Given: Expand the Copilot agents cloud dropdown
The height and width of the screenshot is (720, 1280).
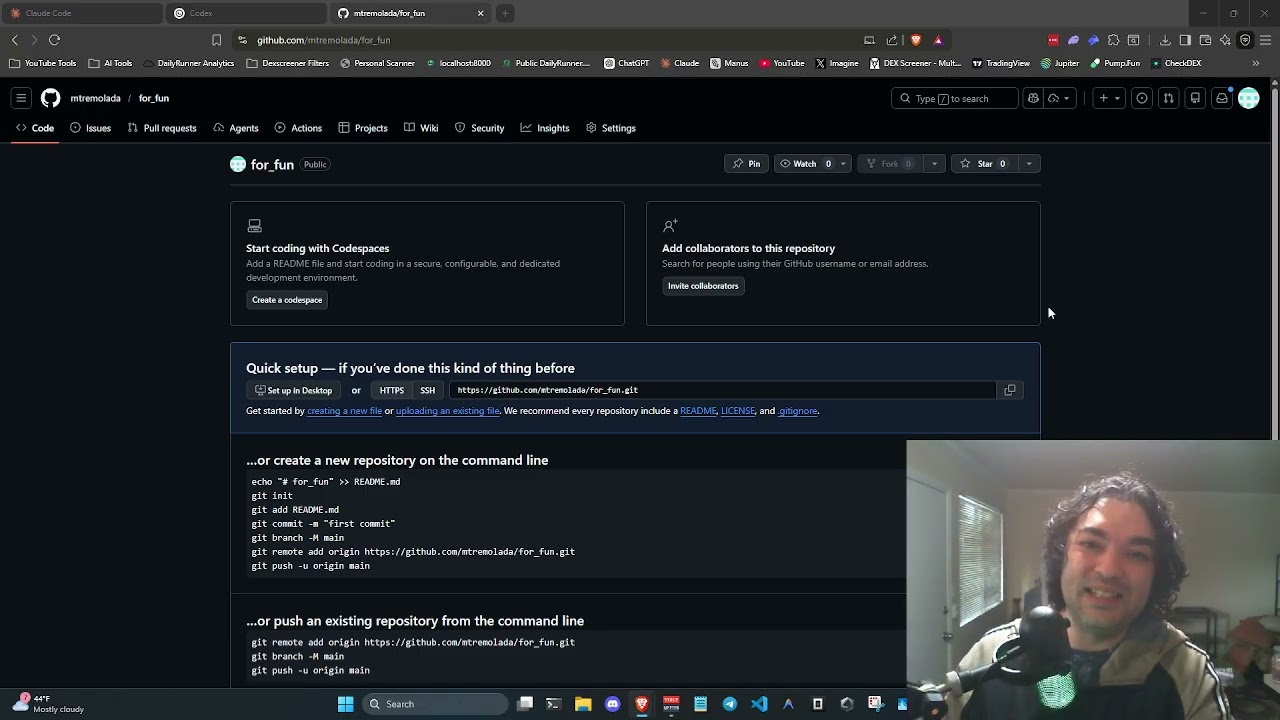Looking at the screenshot, I should (x=1060, y=98).
